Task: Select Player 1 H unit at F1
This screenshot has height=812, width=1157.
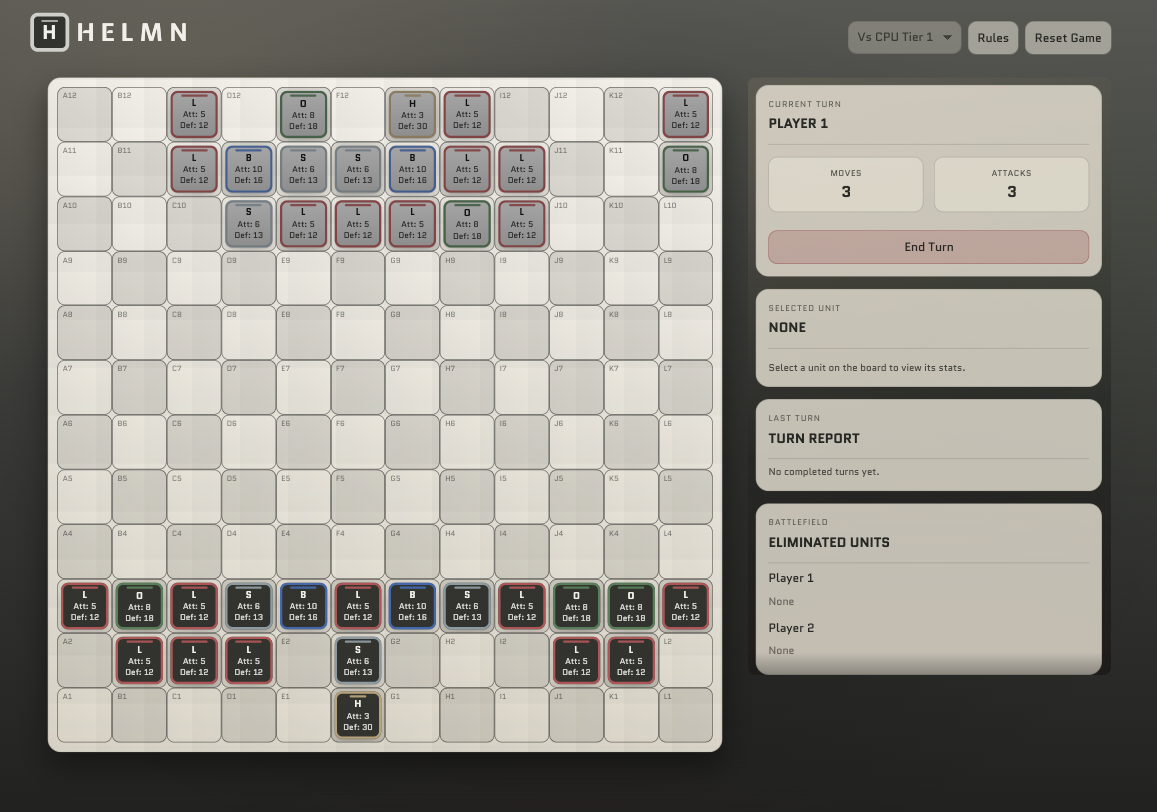Action: [x=358, y=715]
